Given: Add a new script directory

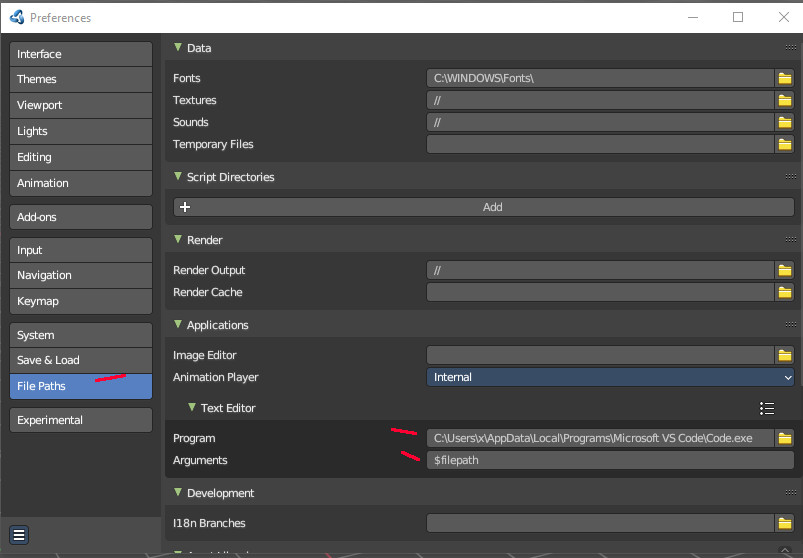Looking at the screenshot, I should (x=484, y=207).
